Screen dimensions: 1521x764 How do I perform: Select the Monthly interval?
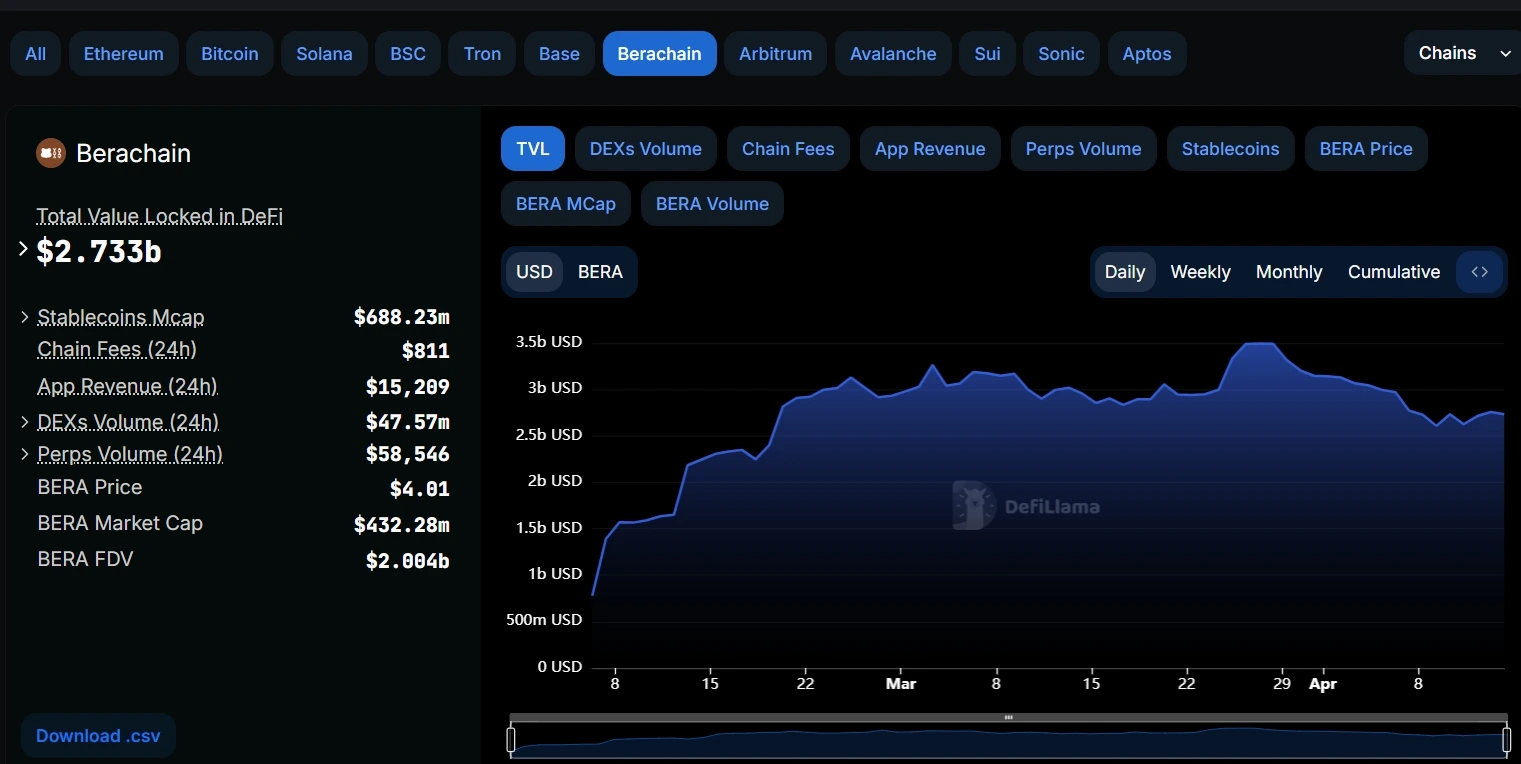1289,272
